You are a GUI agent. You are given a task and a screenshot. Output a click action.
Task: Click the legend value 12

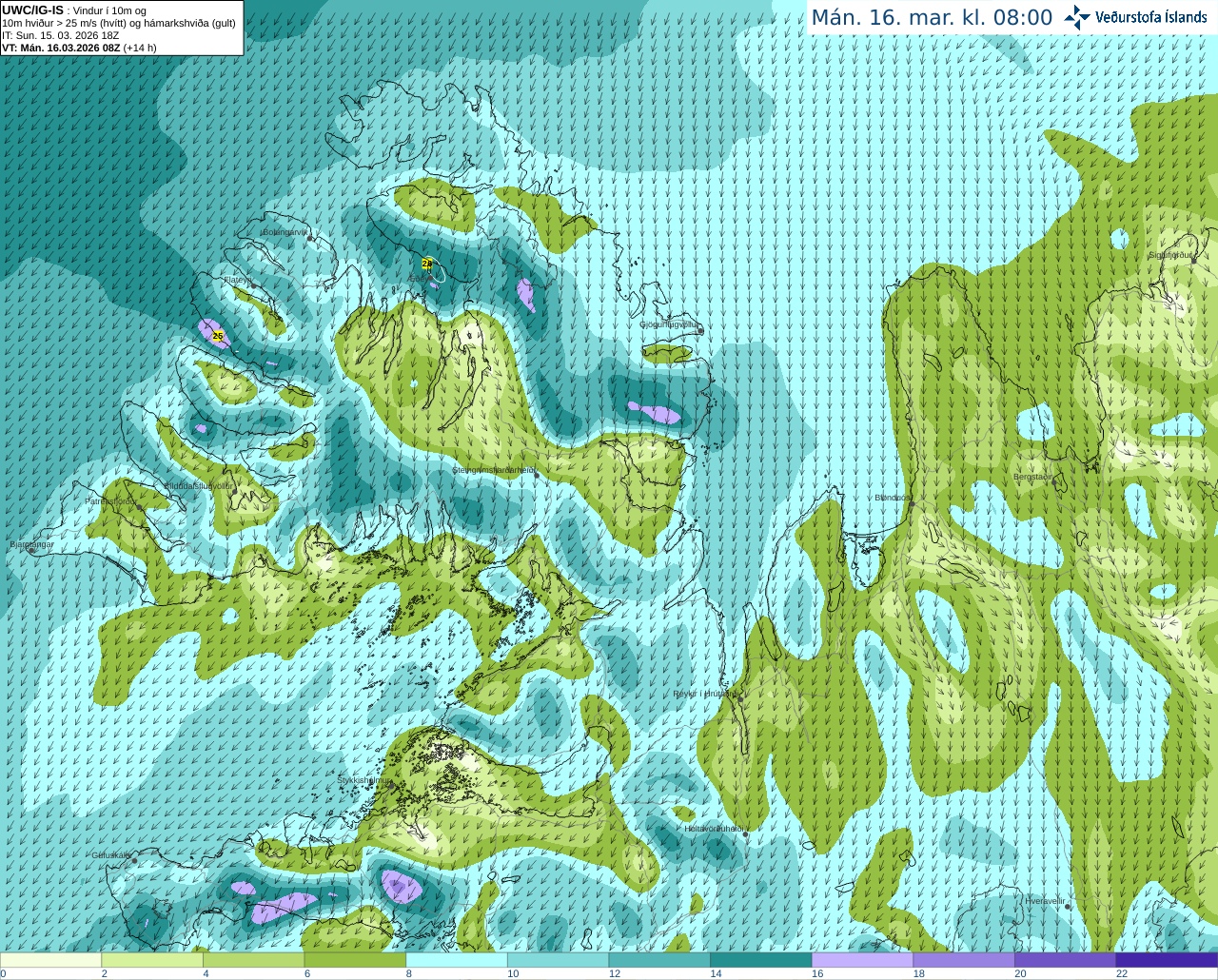coord(614,973)
